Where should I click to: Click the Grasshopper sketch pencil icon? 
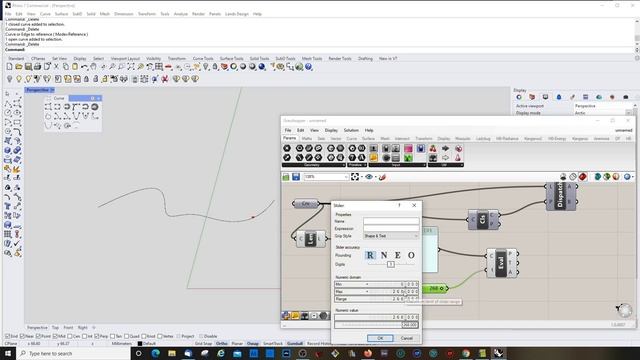382,177
